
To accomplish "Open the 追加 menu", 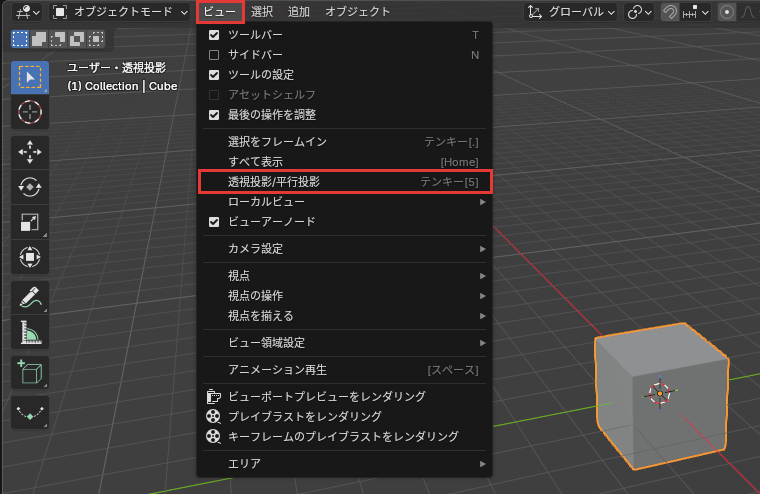I will pyautogui.click(x=299, y=12).
